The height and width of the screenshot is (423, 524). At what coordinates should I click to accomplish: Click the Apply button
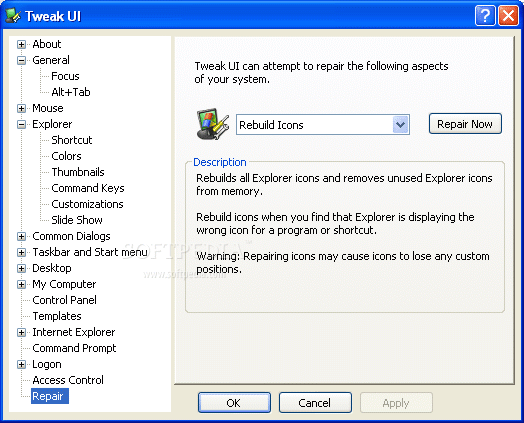click(396, 403)
